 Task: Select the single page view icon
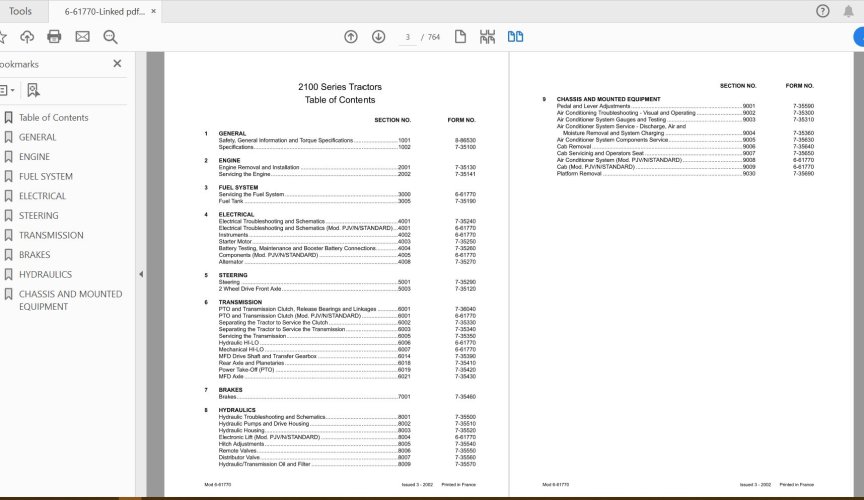(460, 37)
